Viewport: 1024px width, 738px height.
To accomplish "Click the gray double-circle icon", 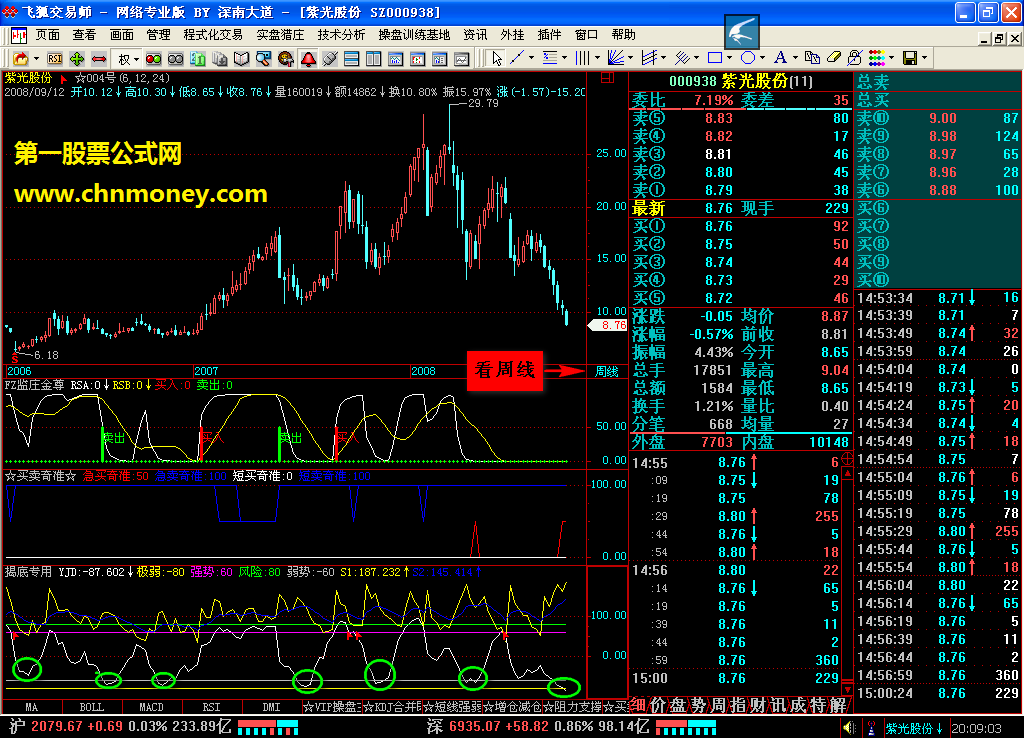I will 175,59.
